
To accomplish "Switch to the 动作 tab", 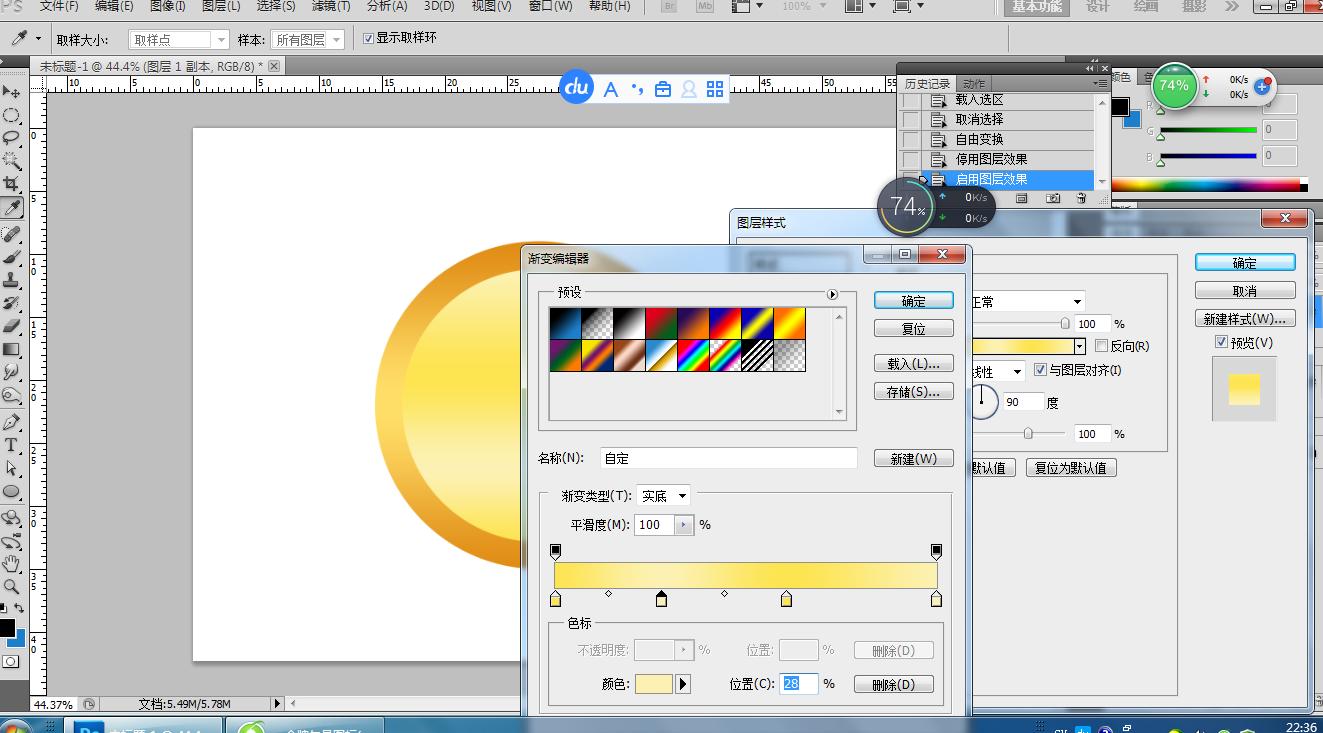I will (975, 83).
